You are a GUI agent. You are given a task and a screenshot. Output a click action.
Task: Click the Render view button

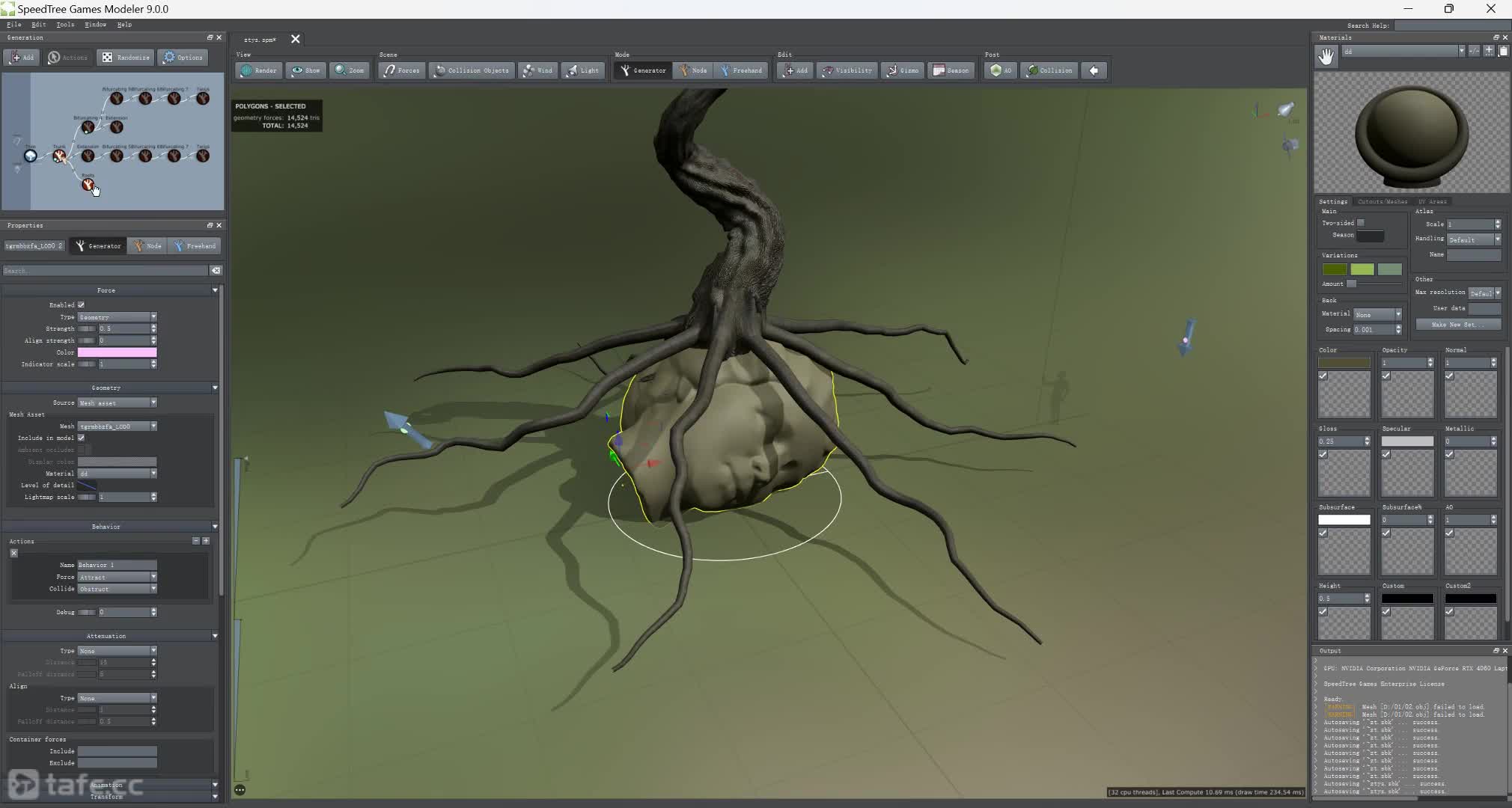point(259,70)
